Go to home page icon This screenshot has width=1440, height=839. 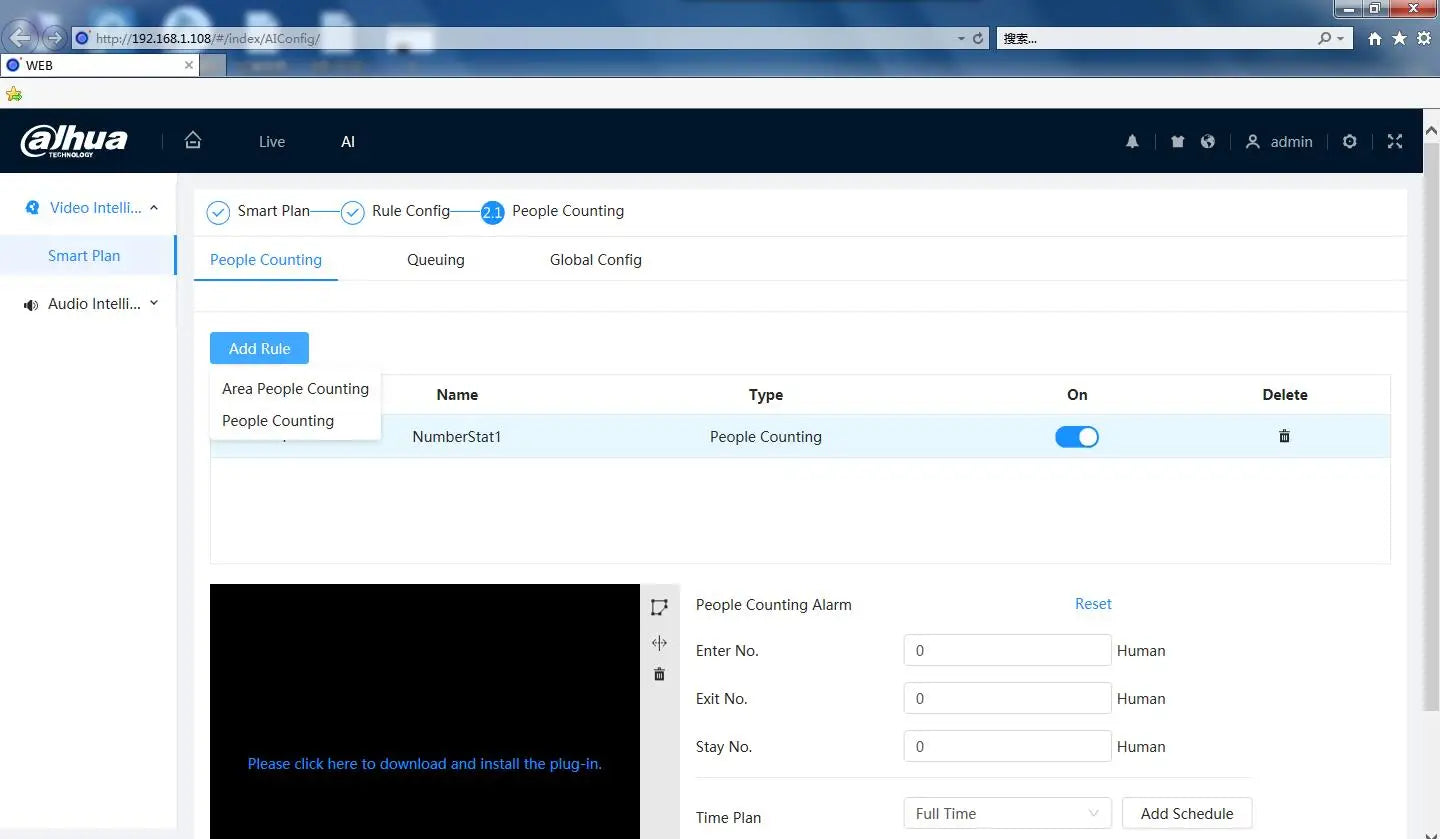coord(193,141)
